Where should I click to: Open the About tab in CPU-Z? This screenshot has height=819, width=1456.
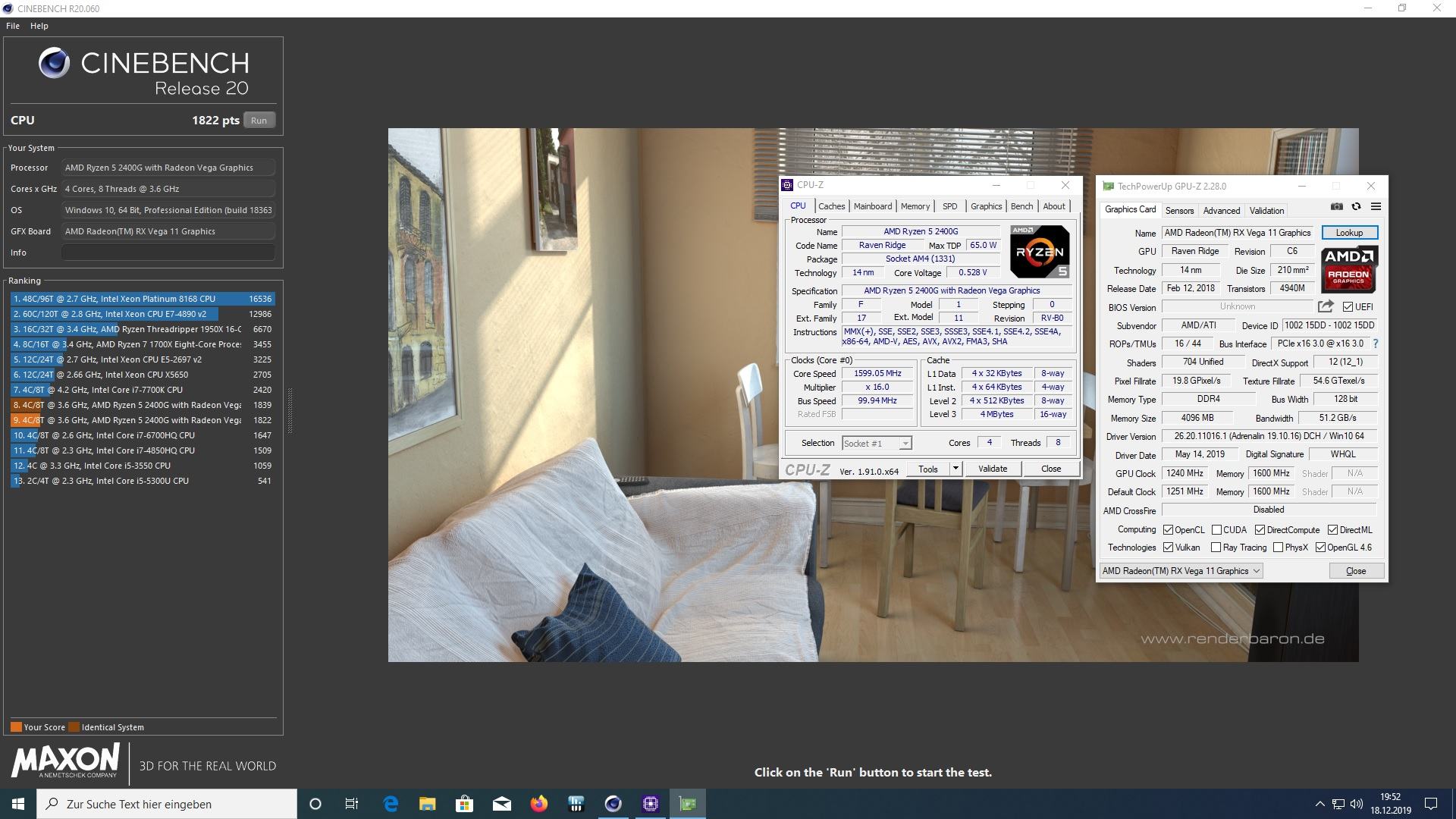pos(1054,206)
